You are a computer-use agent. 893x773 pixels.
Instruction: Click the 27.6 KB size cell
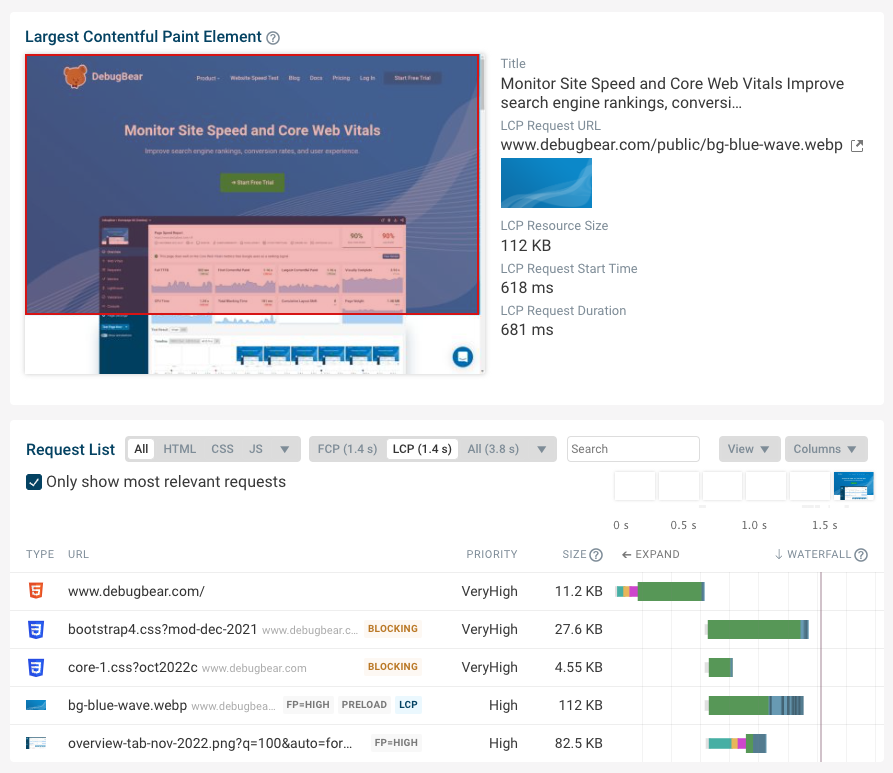point(579,629)
